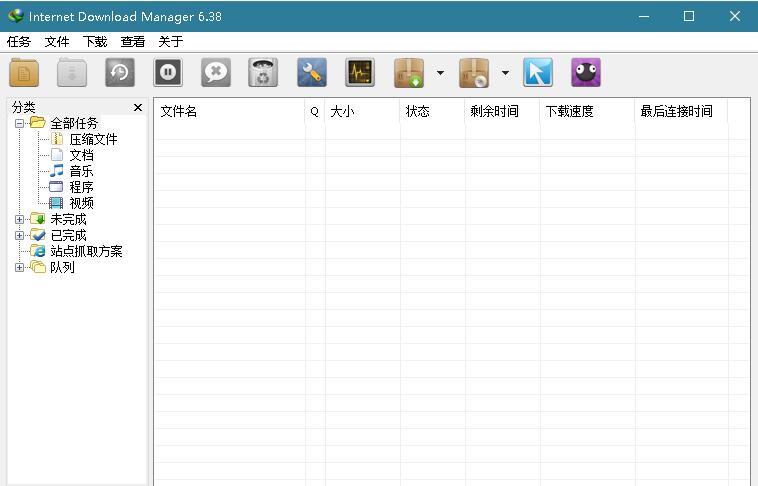Image resolution: width=758 pixels, height=486 pixels.
Task: Select the 未完成 category
Action: (68, 220)
